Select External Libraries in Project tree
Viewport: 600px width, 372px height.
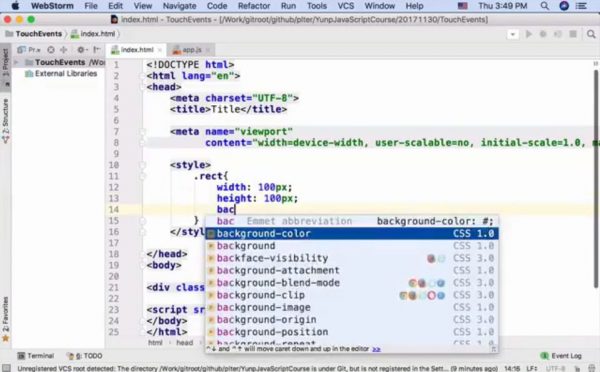[61, 73]
